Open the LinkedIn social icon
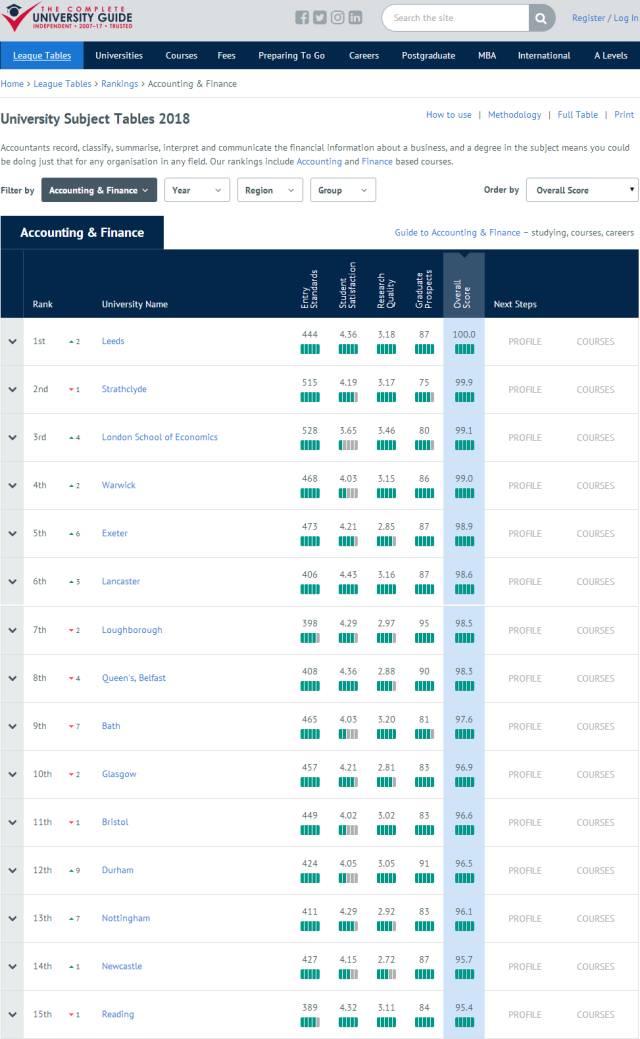 [355, 18]
